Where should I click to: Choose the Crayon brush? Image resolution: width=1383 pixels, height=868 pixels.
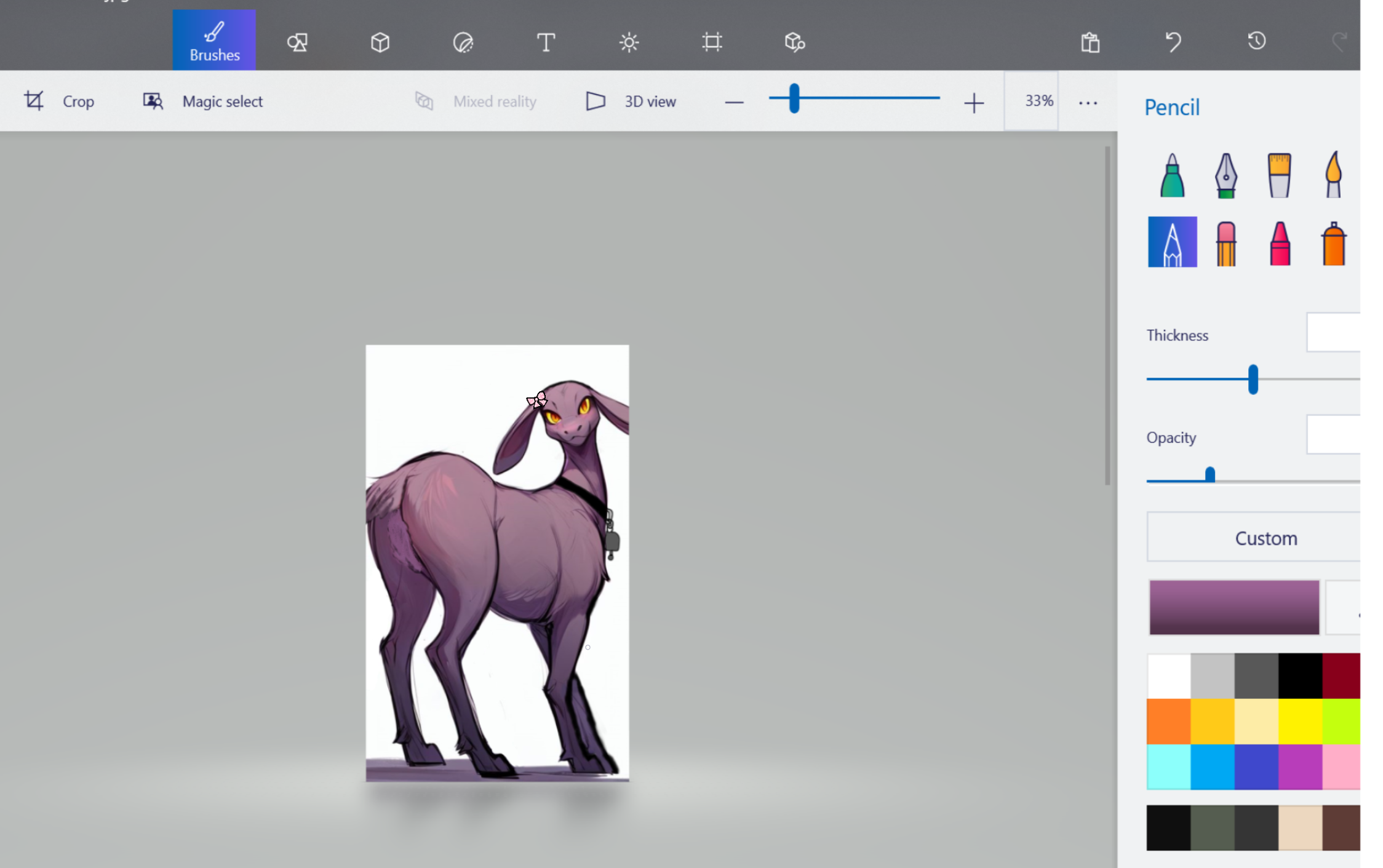[x=1280, y=243]
